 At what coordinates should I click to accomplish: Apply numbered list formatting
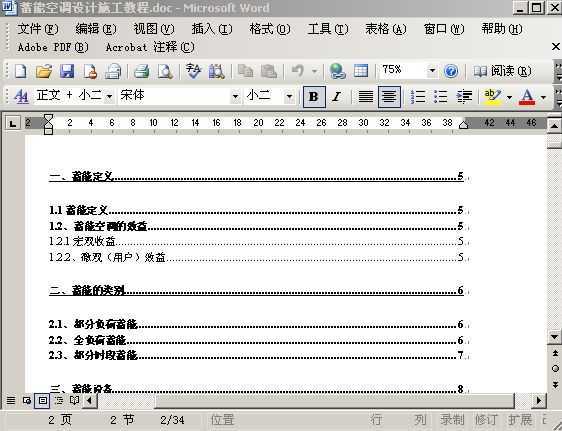[418, 96]
